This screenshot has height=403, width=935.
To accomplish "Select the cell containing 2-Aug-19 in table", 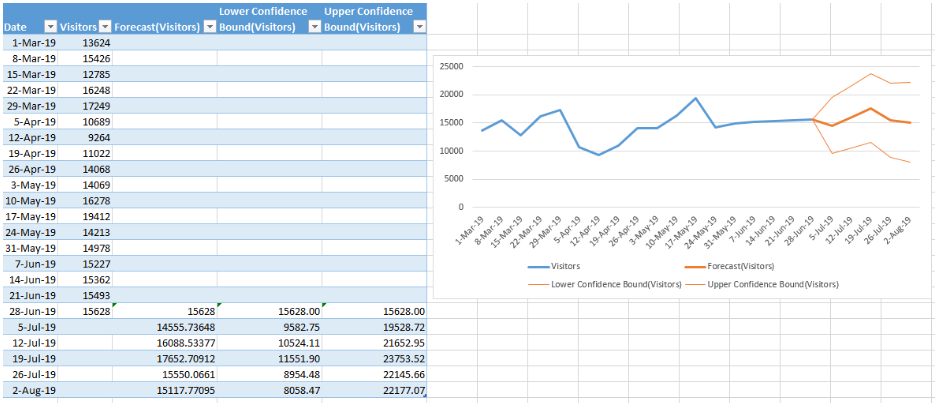I will 29,390.
